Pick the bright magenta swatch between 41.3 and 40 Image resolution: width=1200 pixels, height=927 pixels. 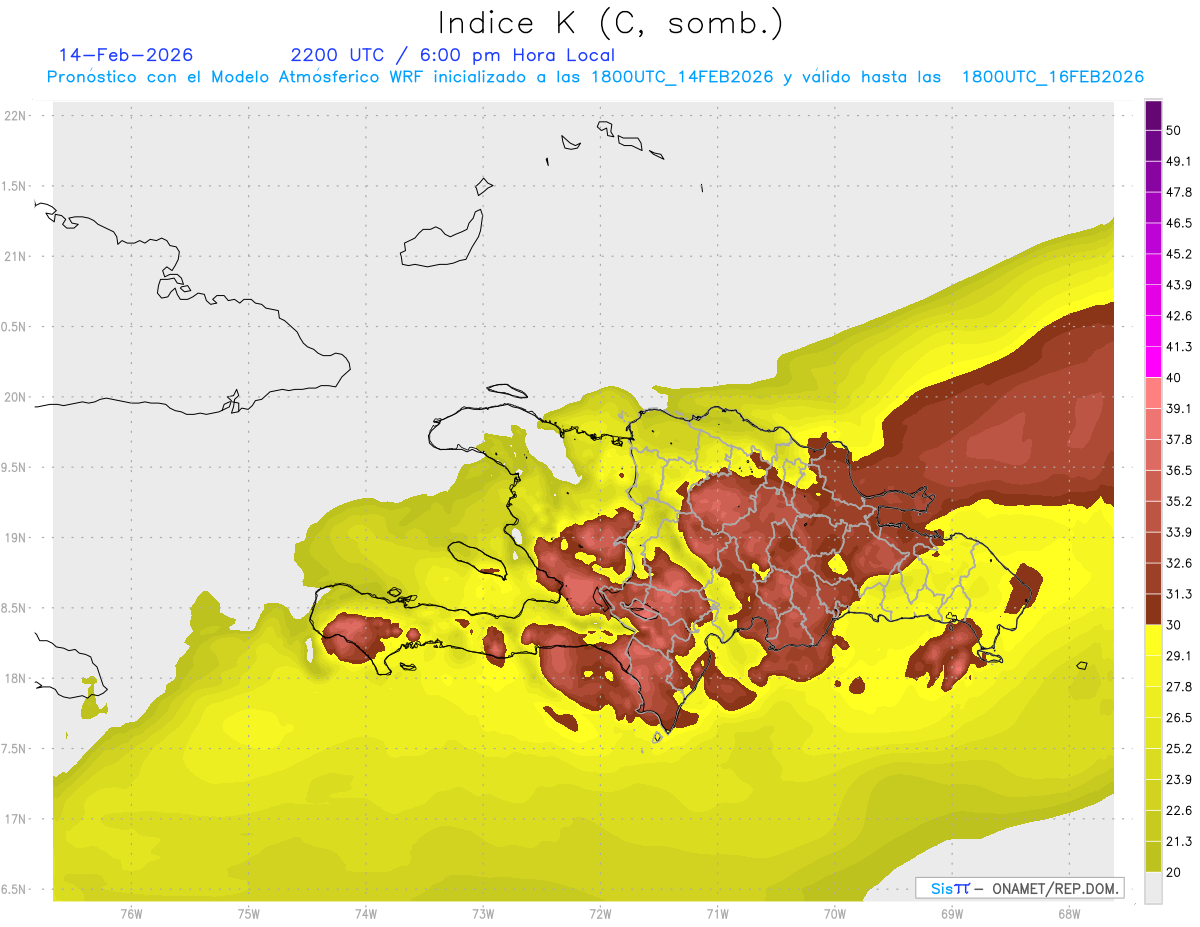point(1153,362)
